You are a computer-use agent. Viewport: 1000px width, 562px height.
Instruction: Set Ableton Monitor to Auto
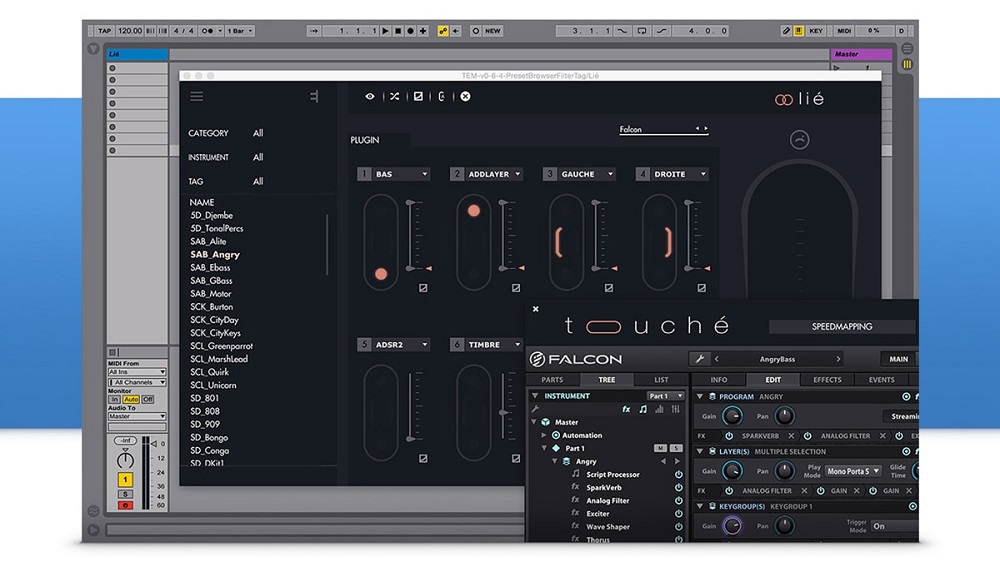(131, 399)
